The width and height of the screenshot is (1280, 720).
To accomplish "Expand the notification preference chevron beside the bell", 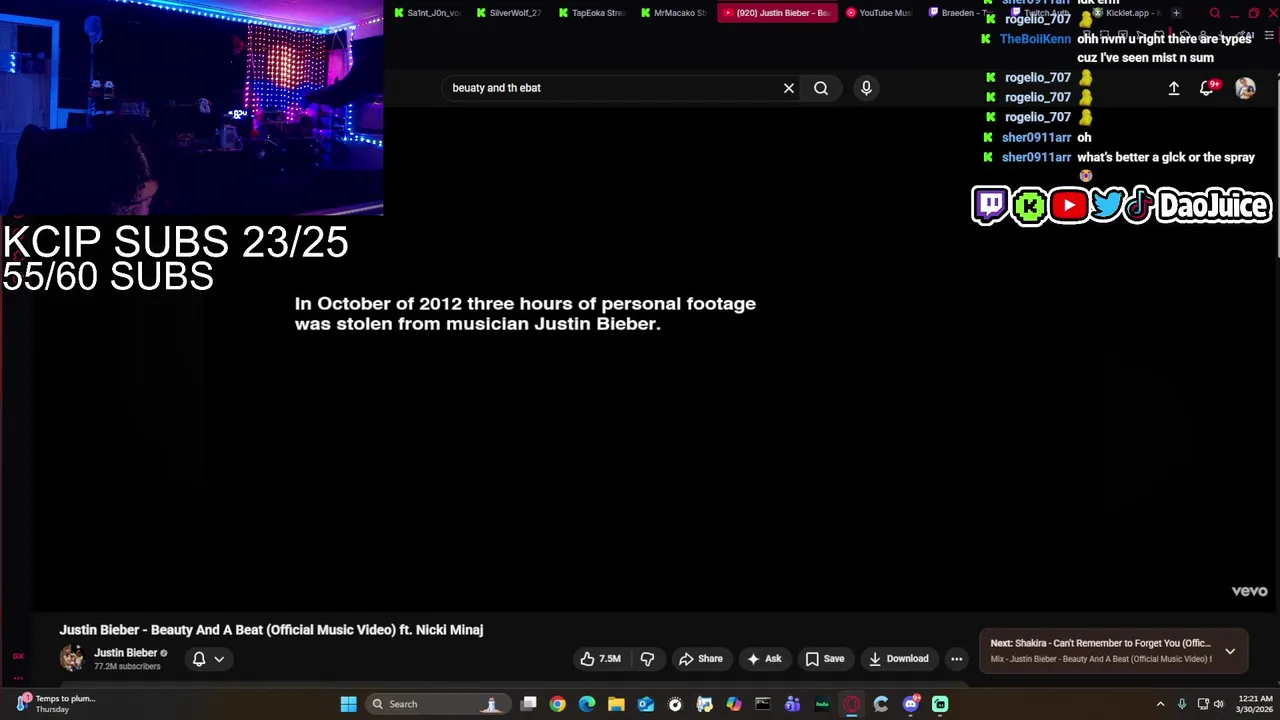I will (219, 659).
